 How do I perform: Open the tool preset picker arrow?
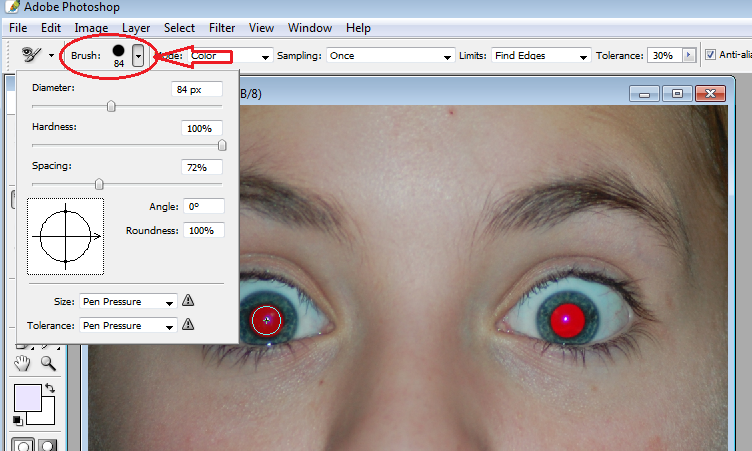pos(51,56)
